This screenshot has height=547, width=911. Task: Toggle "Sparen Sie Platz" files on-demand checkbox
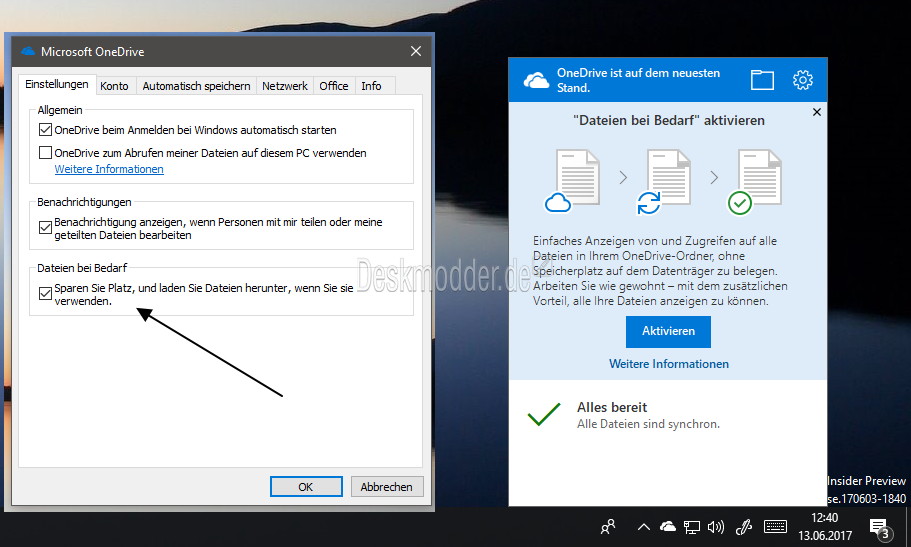coord(45,294)
